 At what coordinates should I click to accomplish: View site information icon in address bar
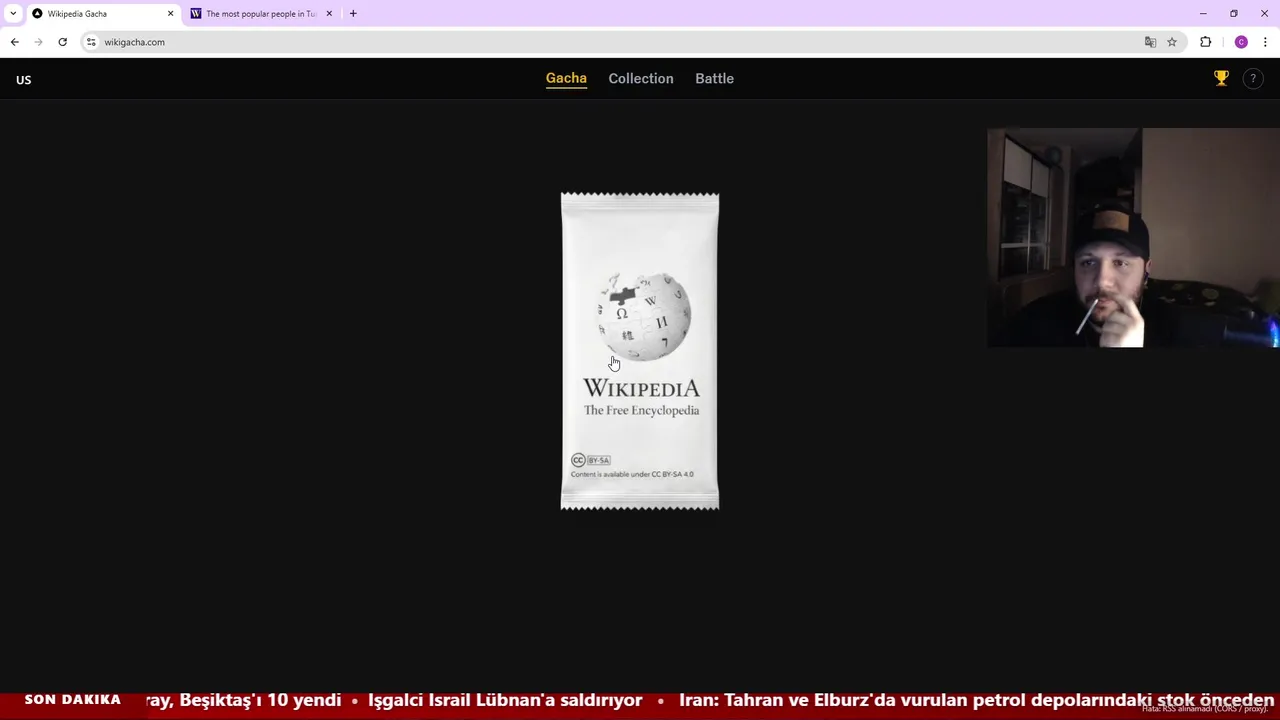pyautogui.click(x=91, y=42)
